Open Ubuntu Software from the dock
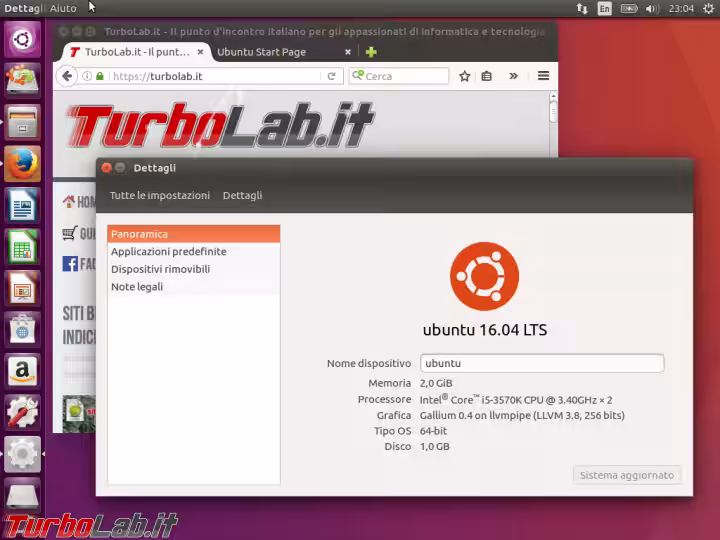The height and width of the screenshot is (540, 720). tap(22, 329)
